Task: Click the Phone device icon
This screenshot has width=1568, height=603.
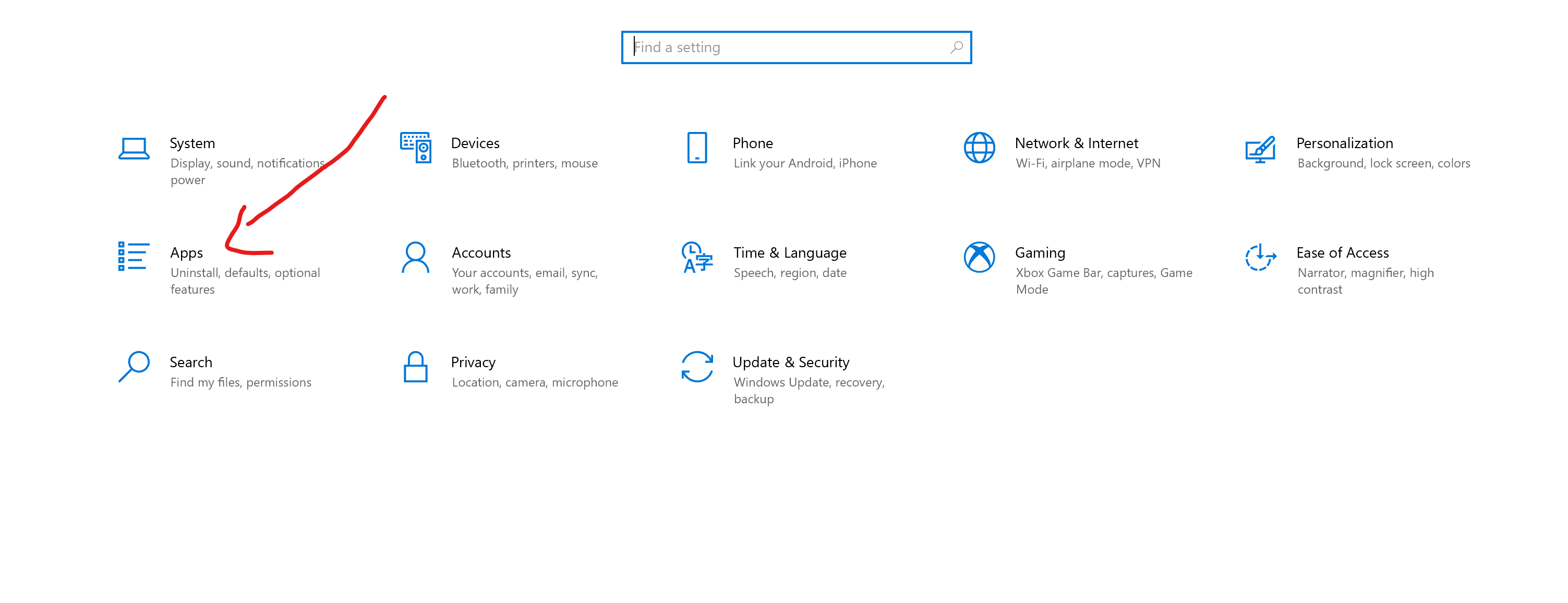Action: click(x=697, y=148)
